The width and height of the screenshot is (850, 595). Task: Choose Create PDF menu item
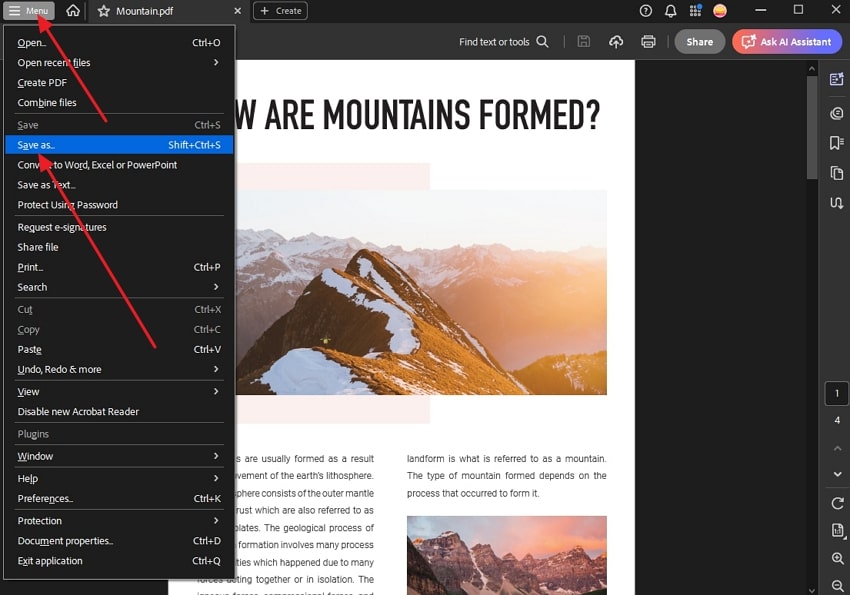click(x=119, y=83)
